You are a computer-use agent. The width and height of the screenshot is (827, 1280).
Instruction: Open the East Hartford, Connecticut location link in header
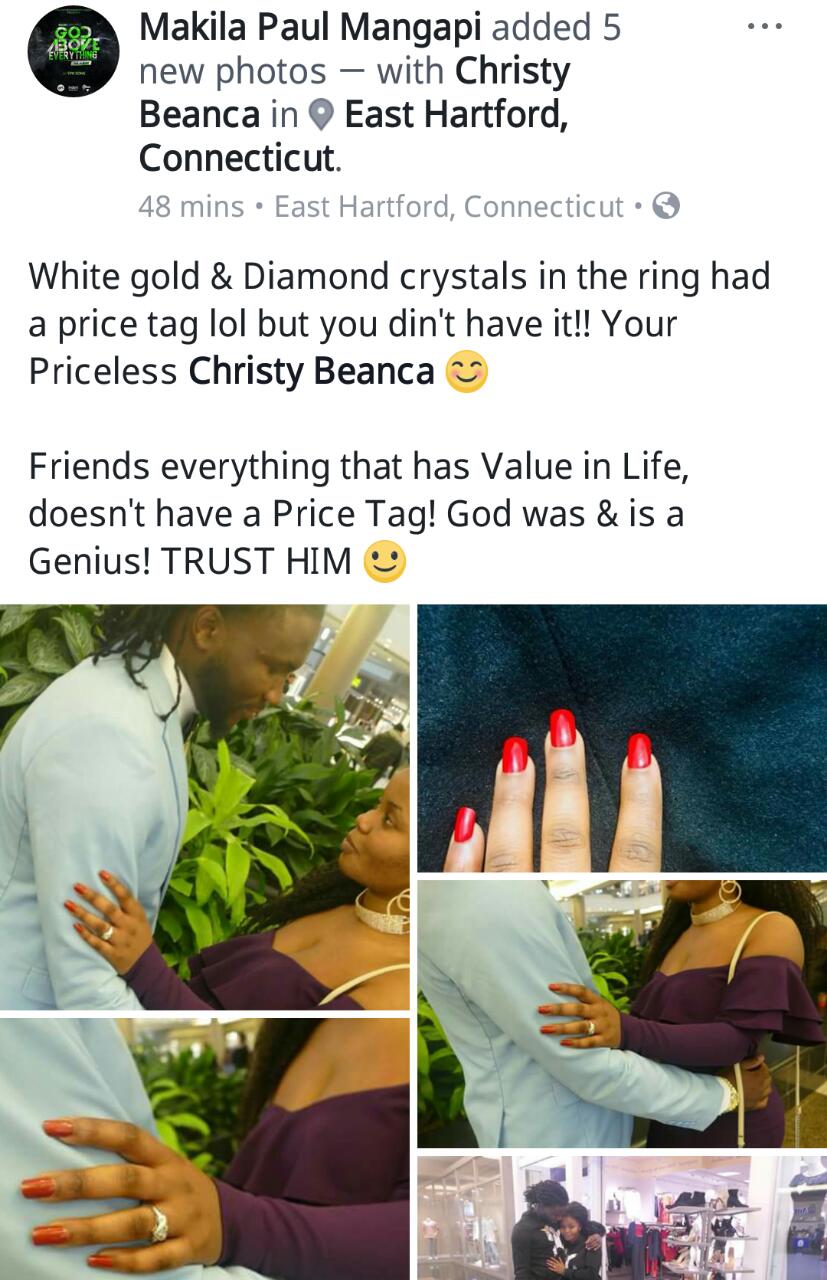click(354, 136)
